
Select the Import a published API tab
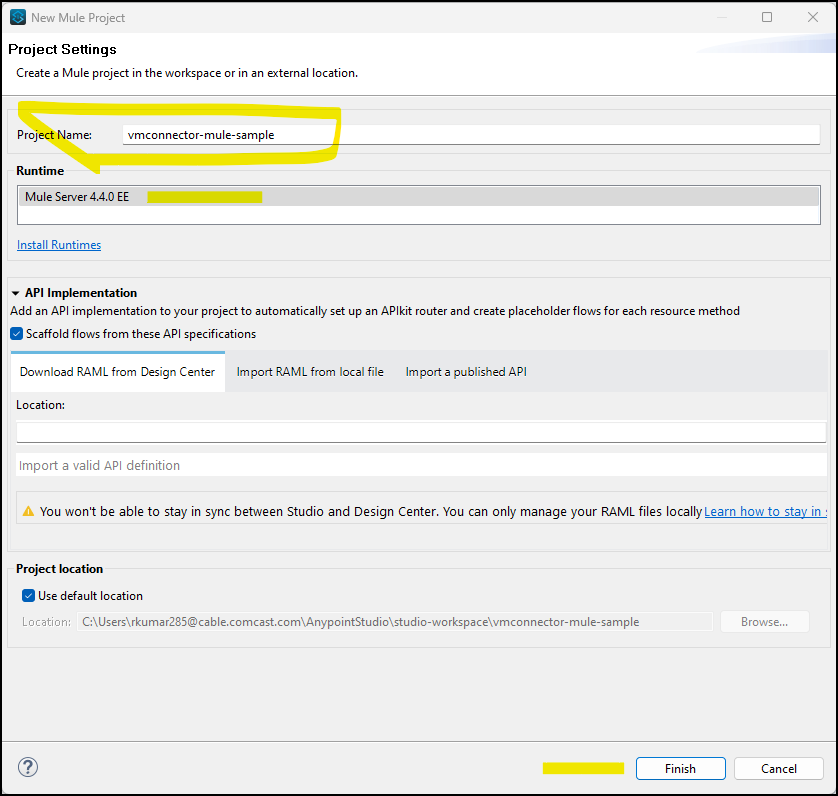pyautogui.click(x=466, y=372)
